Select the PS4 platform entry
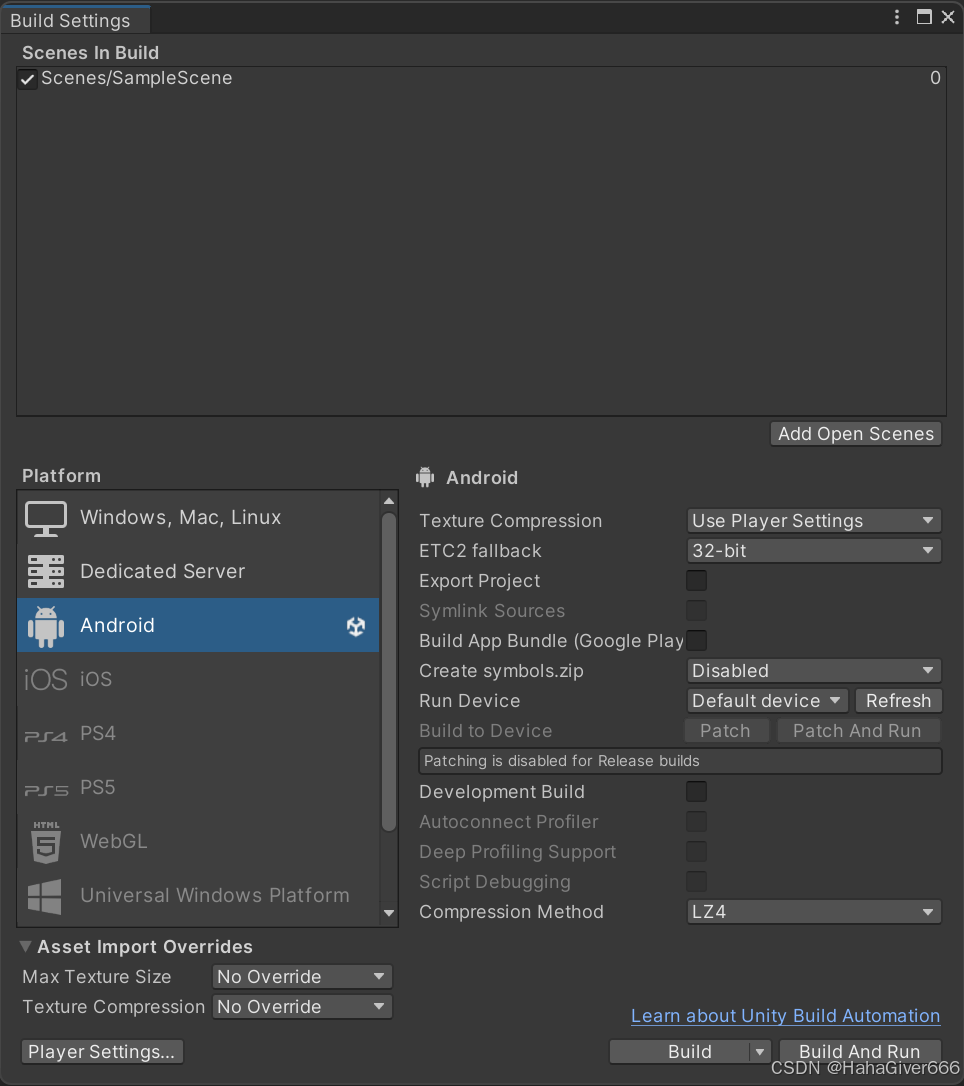The height and width of the screenshot is (1086, 964). pyautogui.click(x=198, y=733)
